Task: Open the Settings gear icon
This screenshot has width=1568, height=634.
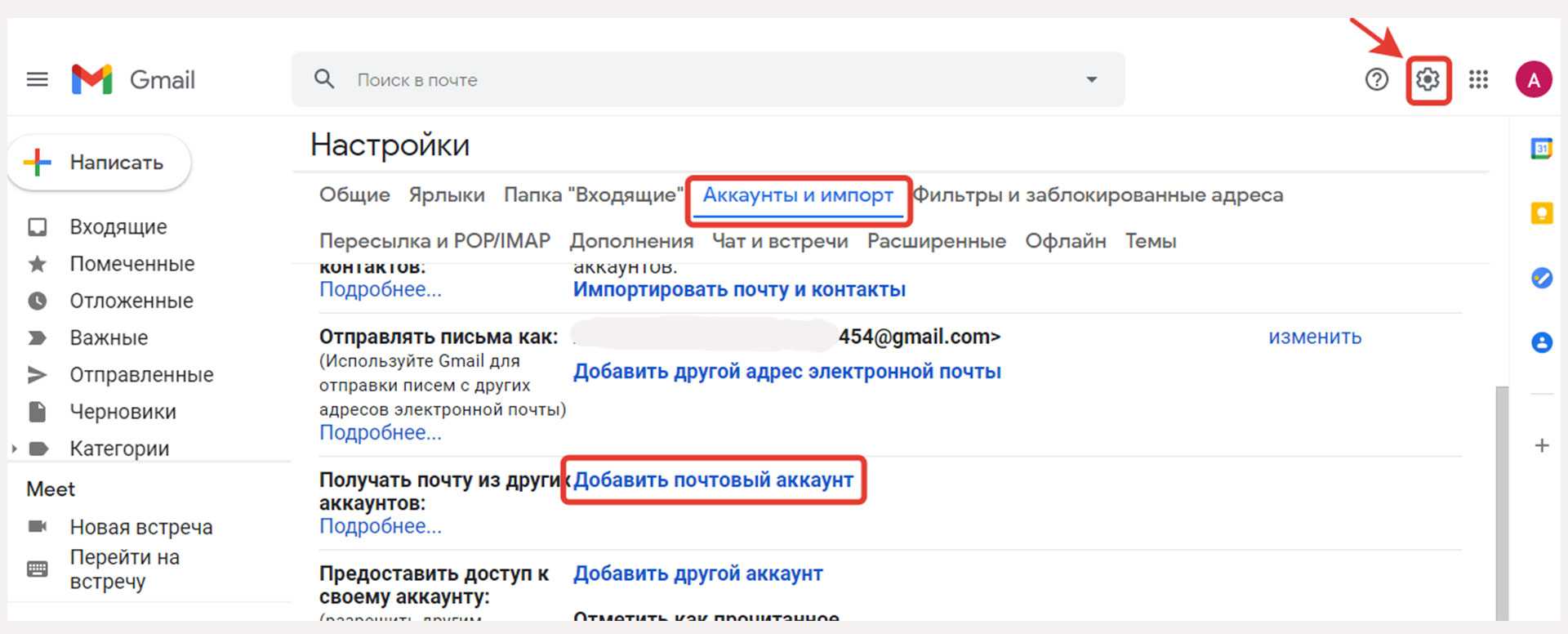Action: (1428, 79)
